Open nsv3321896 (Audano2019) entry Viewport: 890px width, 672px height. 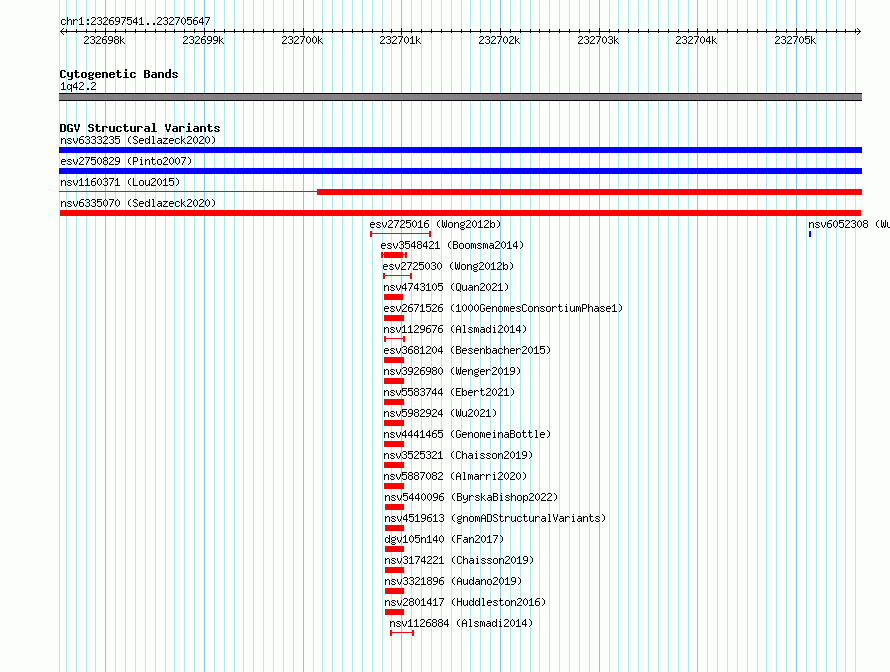click(x=453, y=581)
